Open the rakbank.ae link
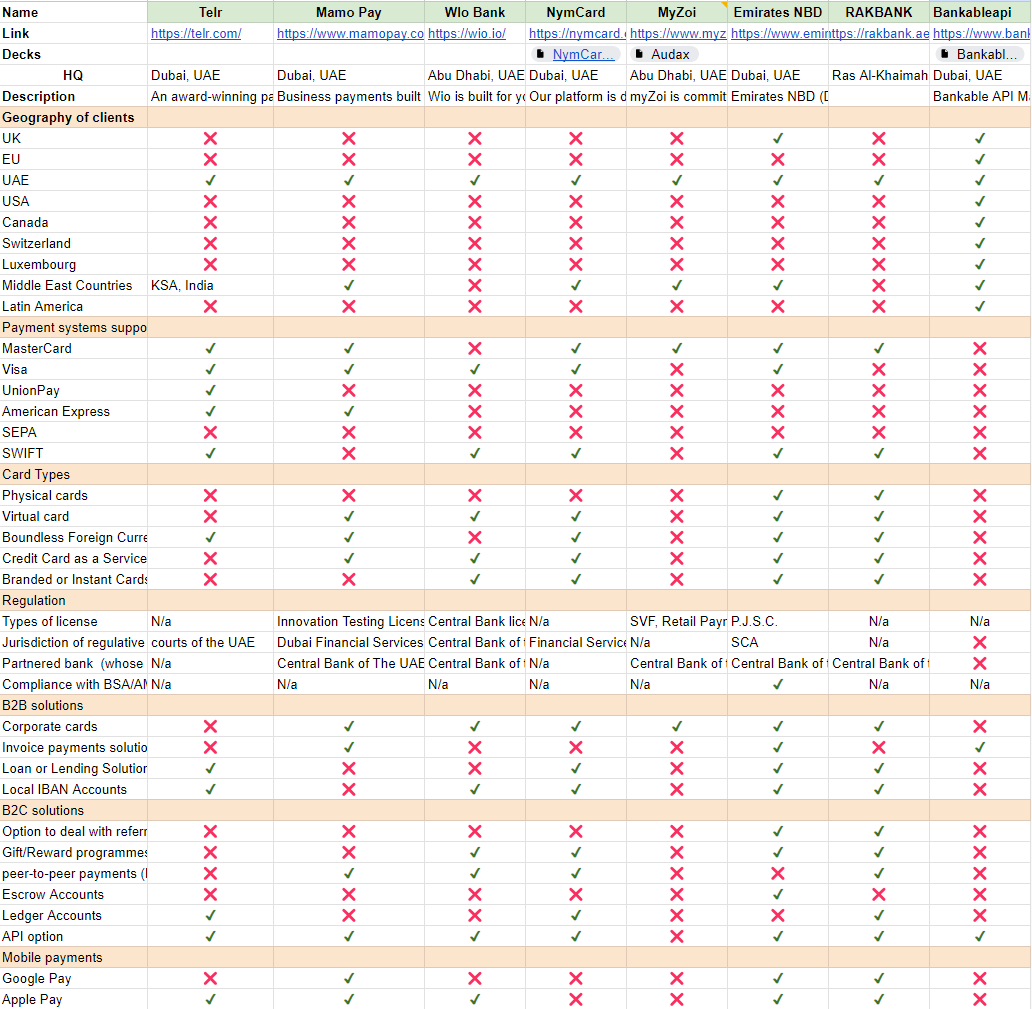This screenshot has width=1032, height=1009. 879,33
